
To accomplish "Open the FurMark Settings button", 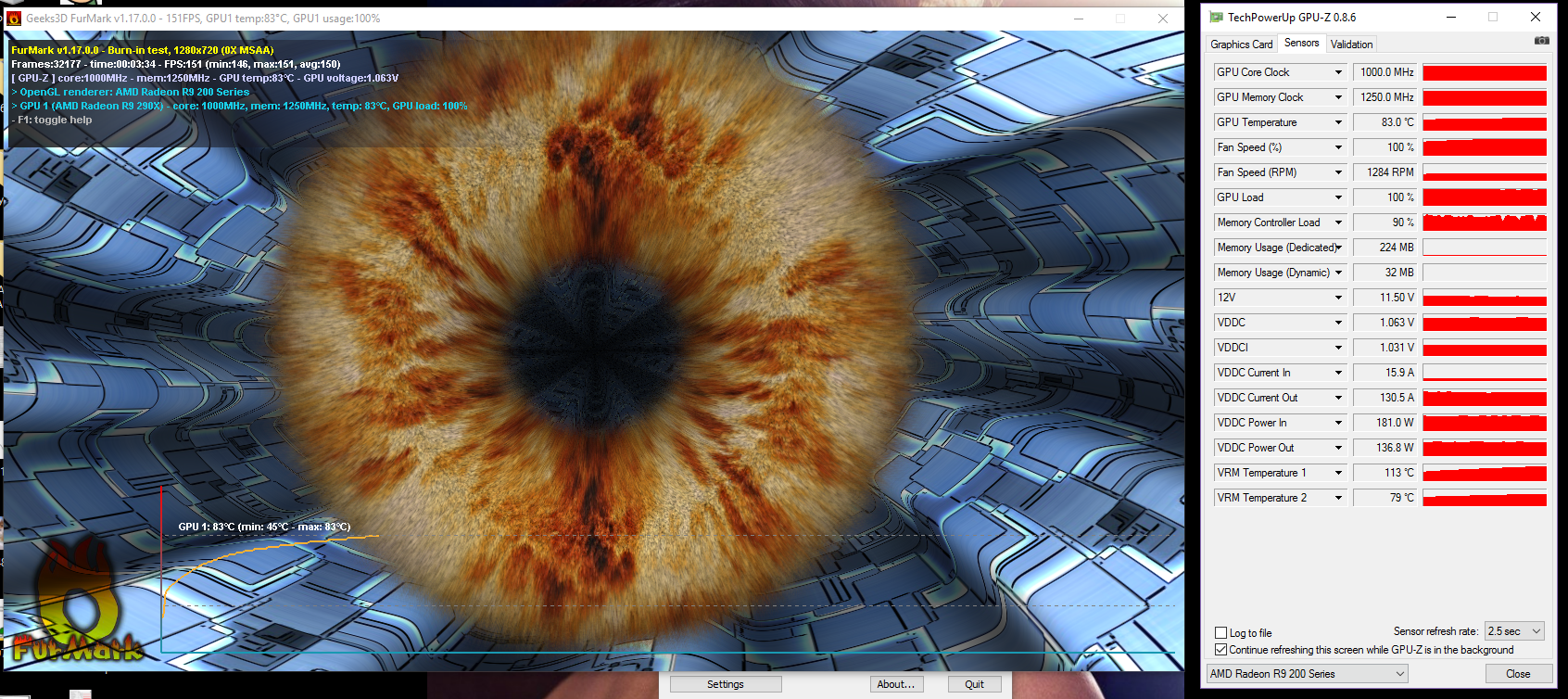I will [x=726, y=684].
